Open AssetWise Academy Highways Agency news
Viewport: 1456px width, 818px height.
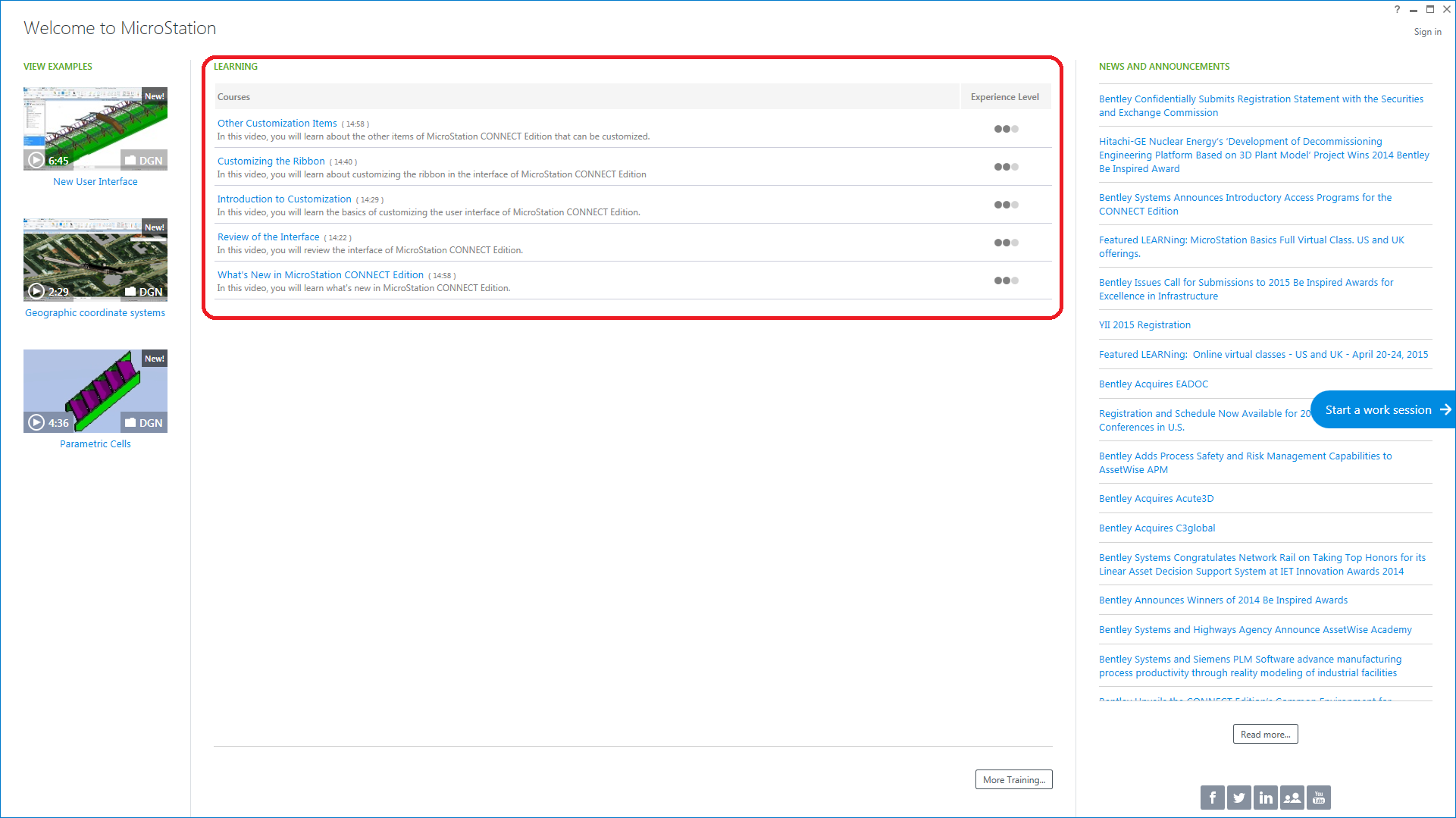1255,629
